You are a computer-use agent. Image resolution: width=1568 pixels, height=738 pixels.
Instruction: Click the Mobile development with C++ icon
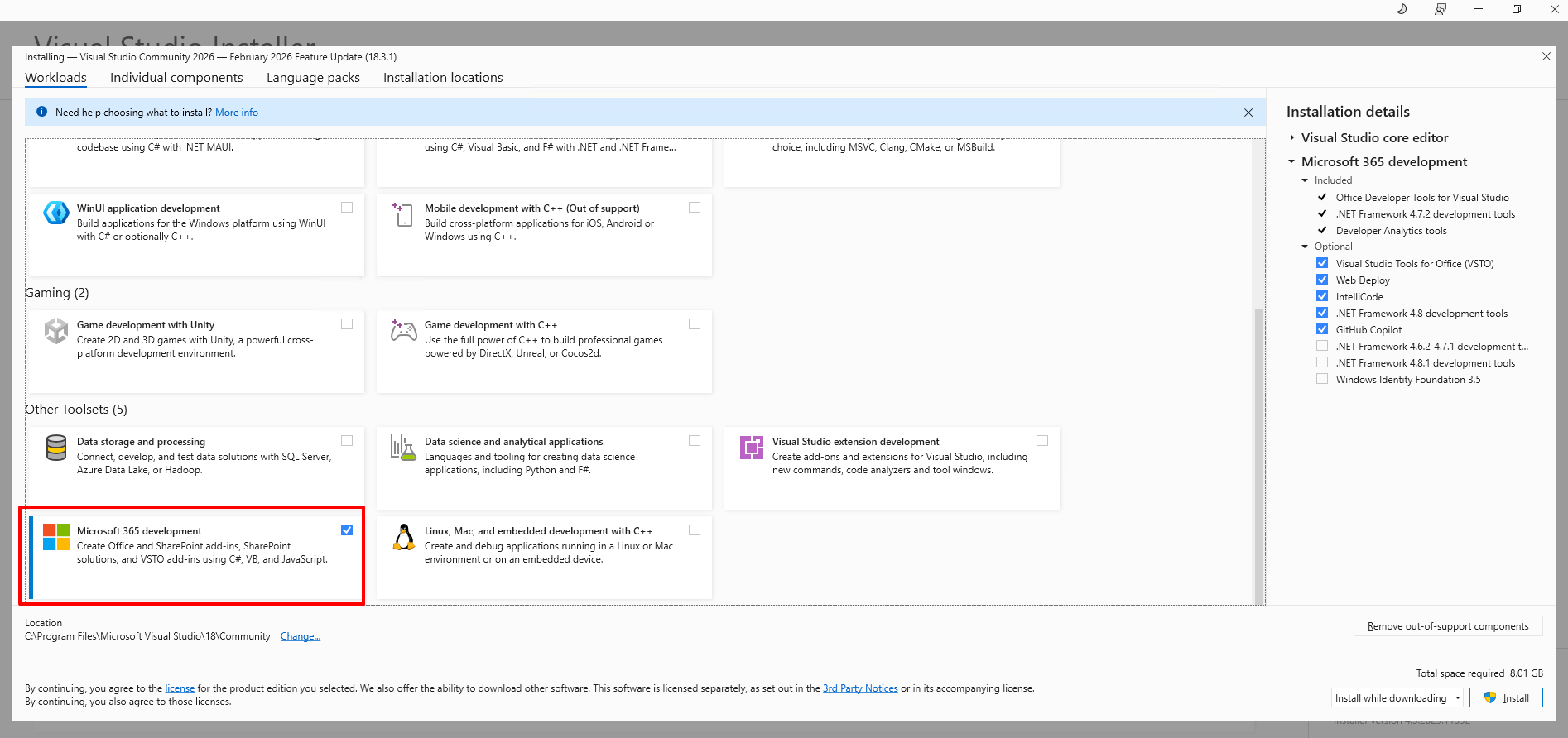point(403,214)
